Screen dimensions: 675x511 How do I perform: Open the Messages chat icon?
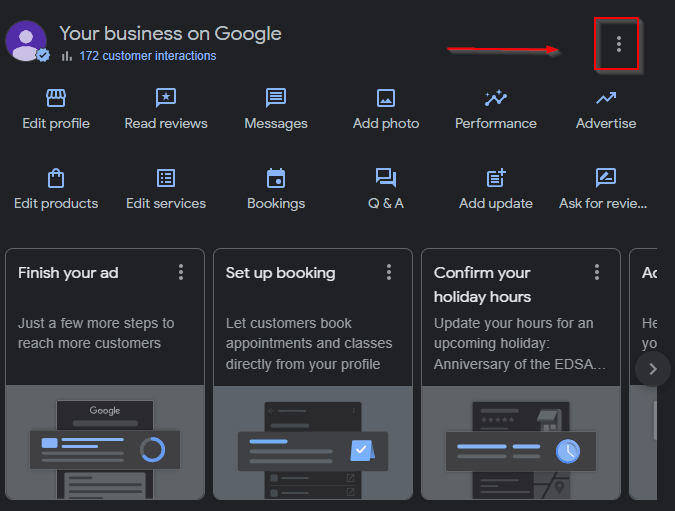[x=276, y=98]
